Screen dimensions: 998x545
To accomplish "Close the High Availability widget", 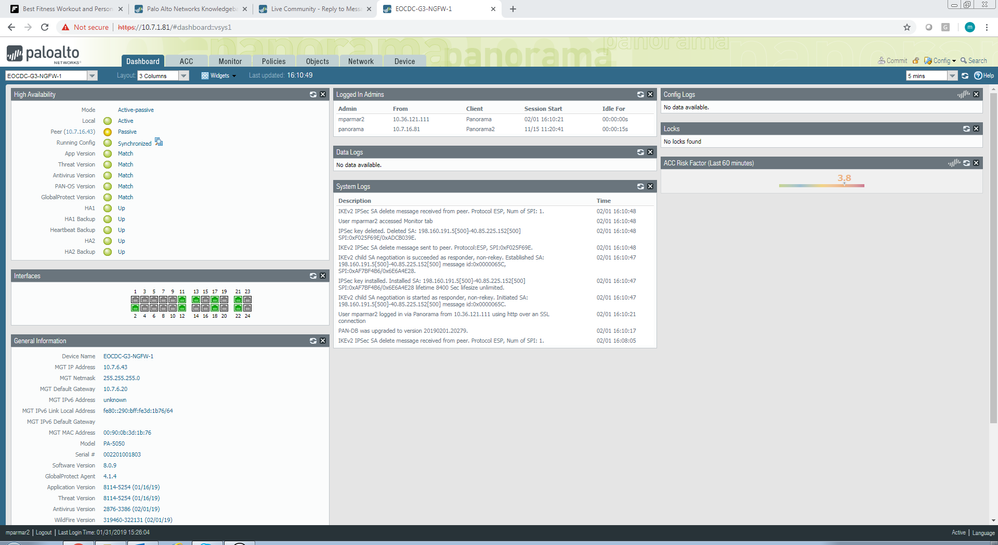I will coord(323,94).
